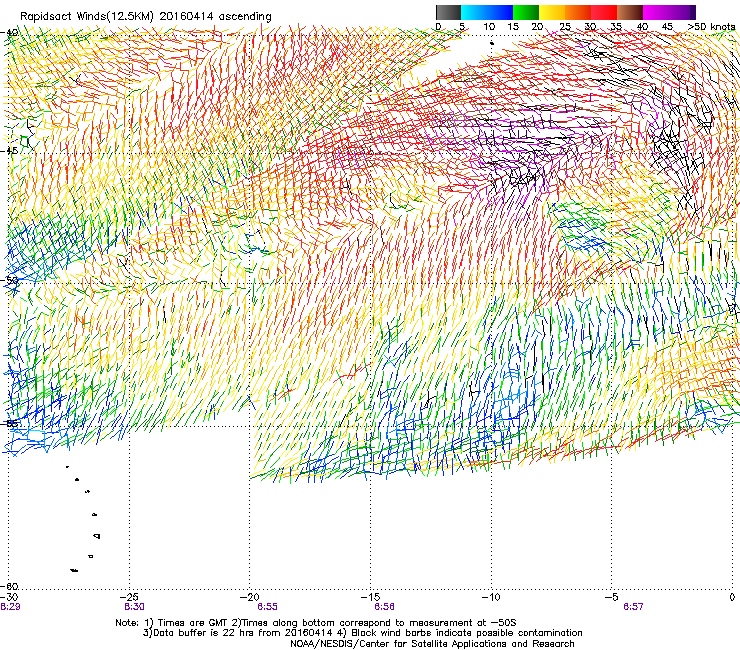Click the '-25' longitude axis label
Image resolution: width=740 pixels, height=650 pixels.
tap(130, 597)
